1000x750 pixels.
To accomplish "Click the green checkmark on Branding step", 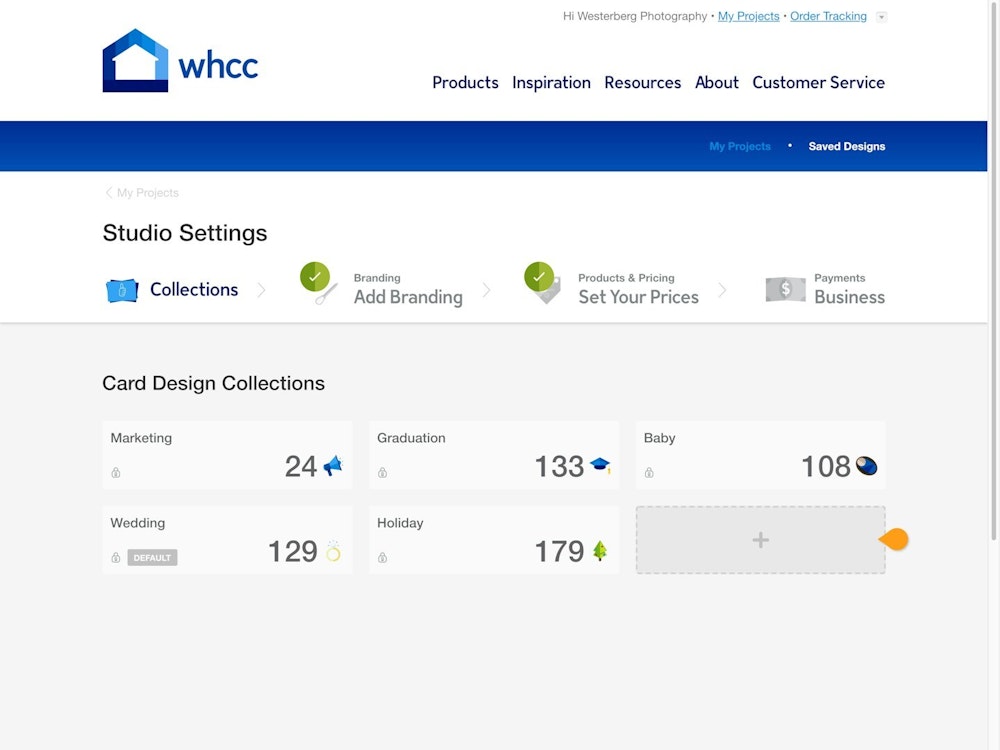I will pos(314,276).
